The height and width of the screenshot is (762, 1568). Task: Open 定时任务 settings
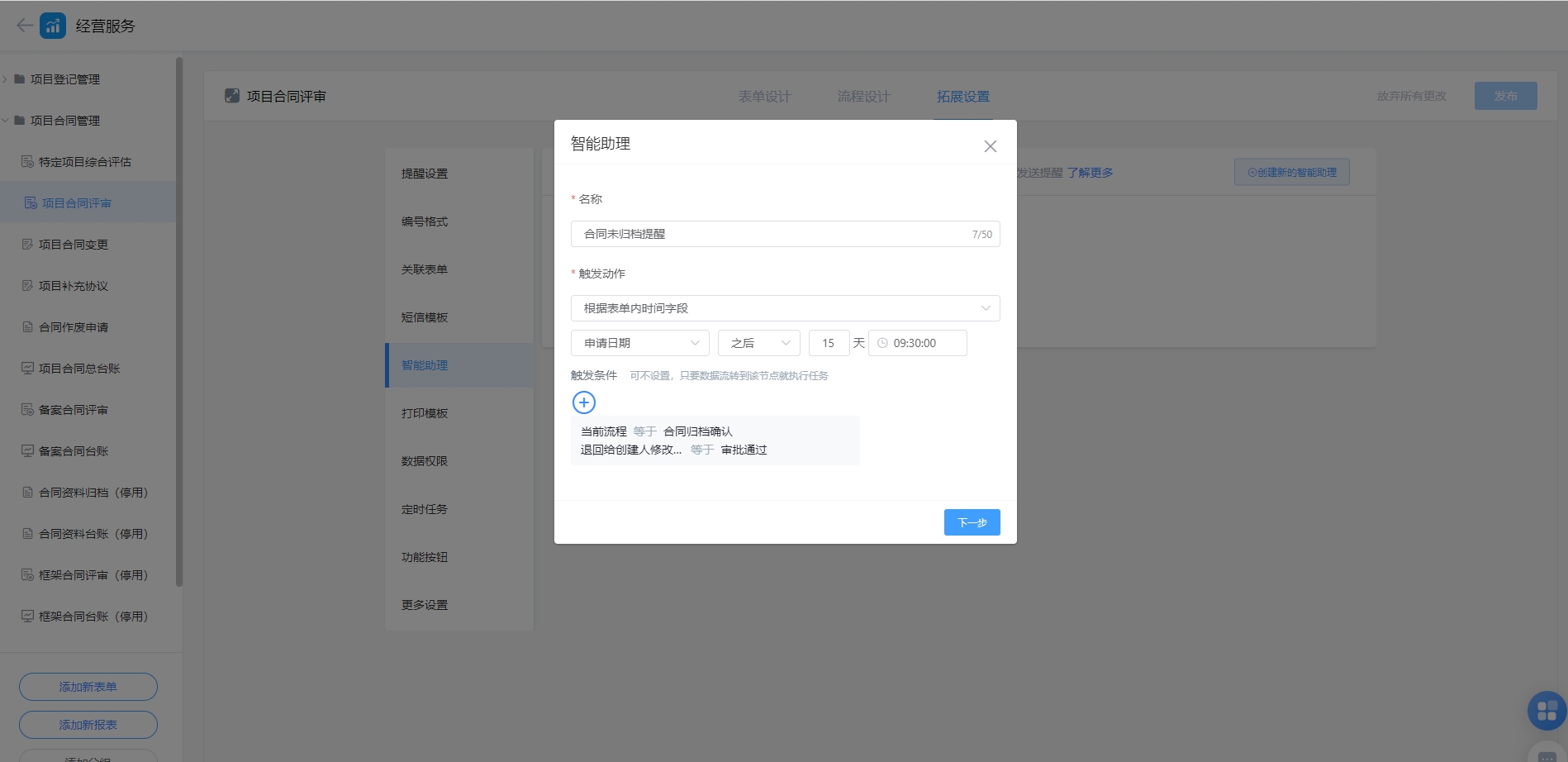[459, 509]
